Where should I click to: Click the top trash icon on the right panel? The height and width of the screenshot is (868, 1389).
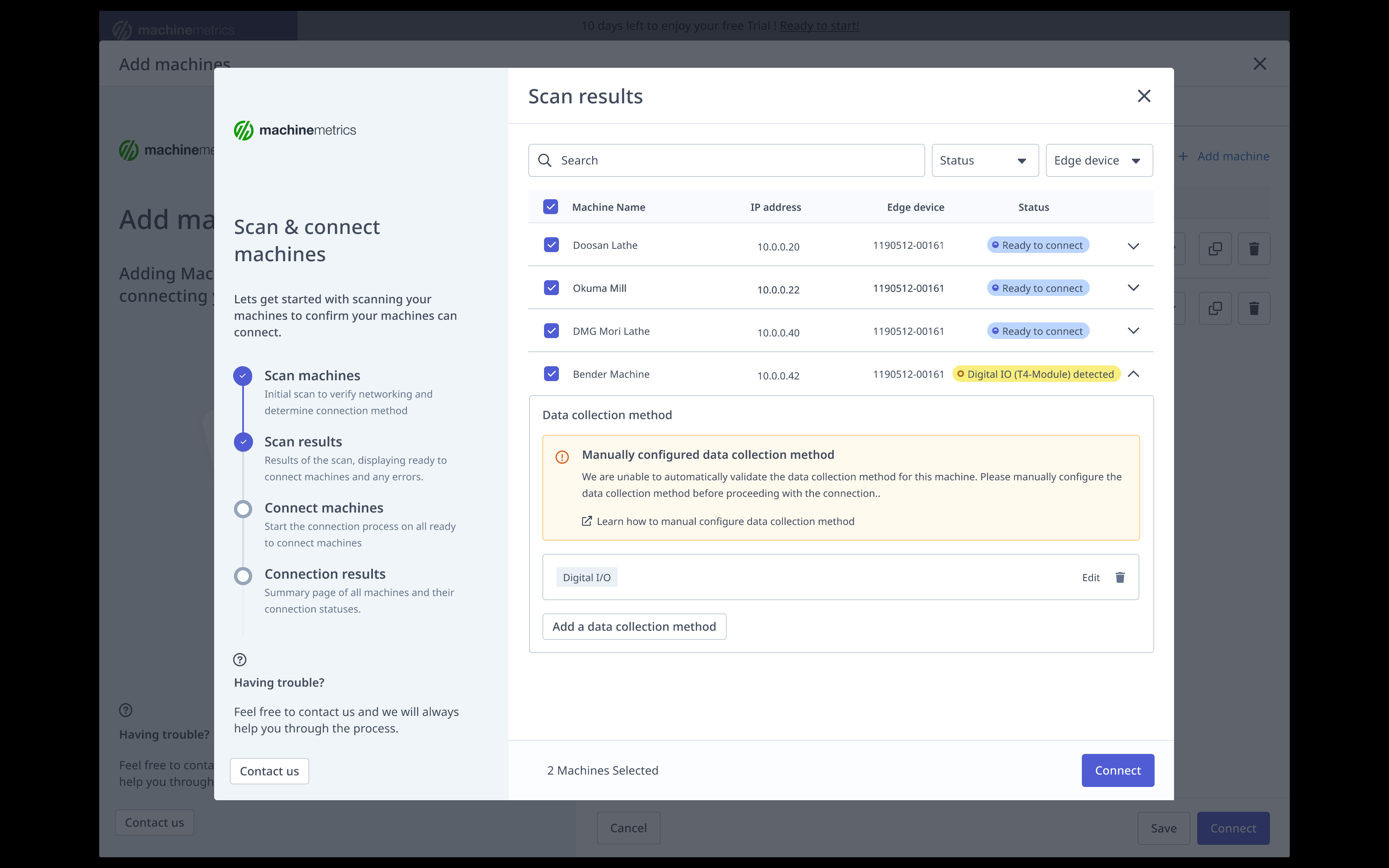[x=1254, y=248]
